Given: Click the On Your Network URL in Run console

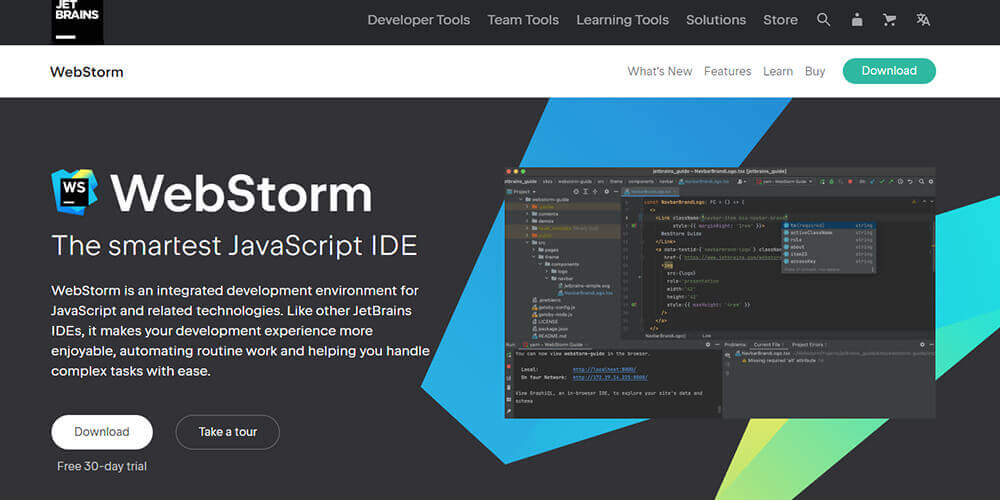Looking at the screenshot, I should pyautogui.click(x=610, y=377).
